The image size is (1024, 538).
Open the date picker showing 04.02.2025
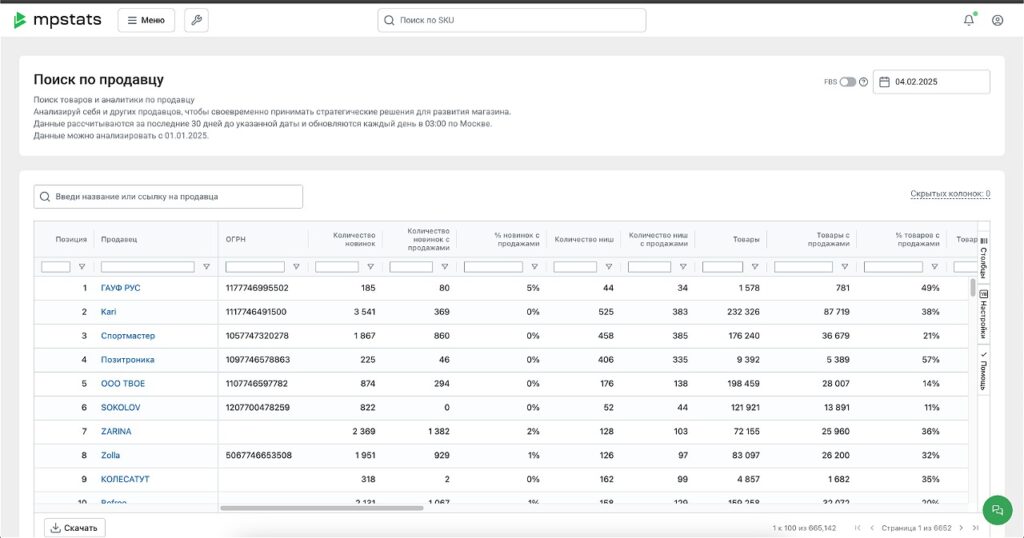point(931,82)
